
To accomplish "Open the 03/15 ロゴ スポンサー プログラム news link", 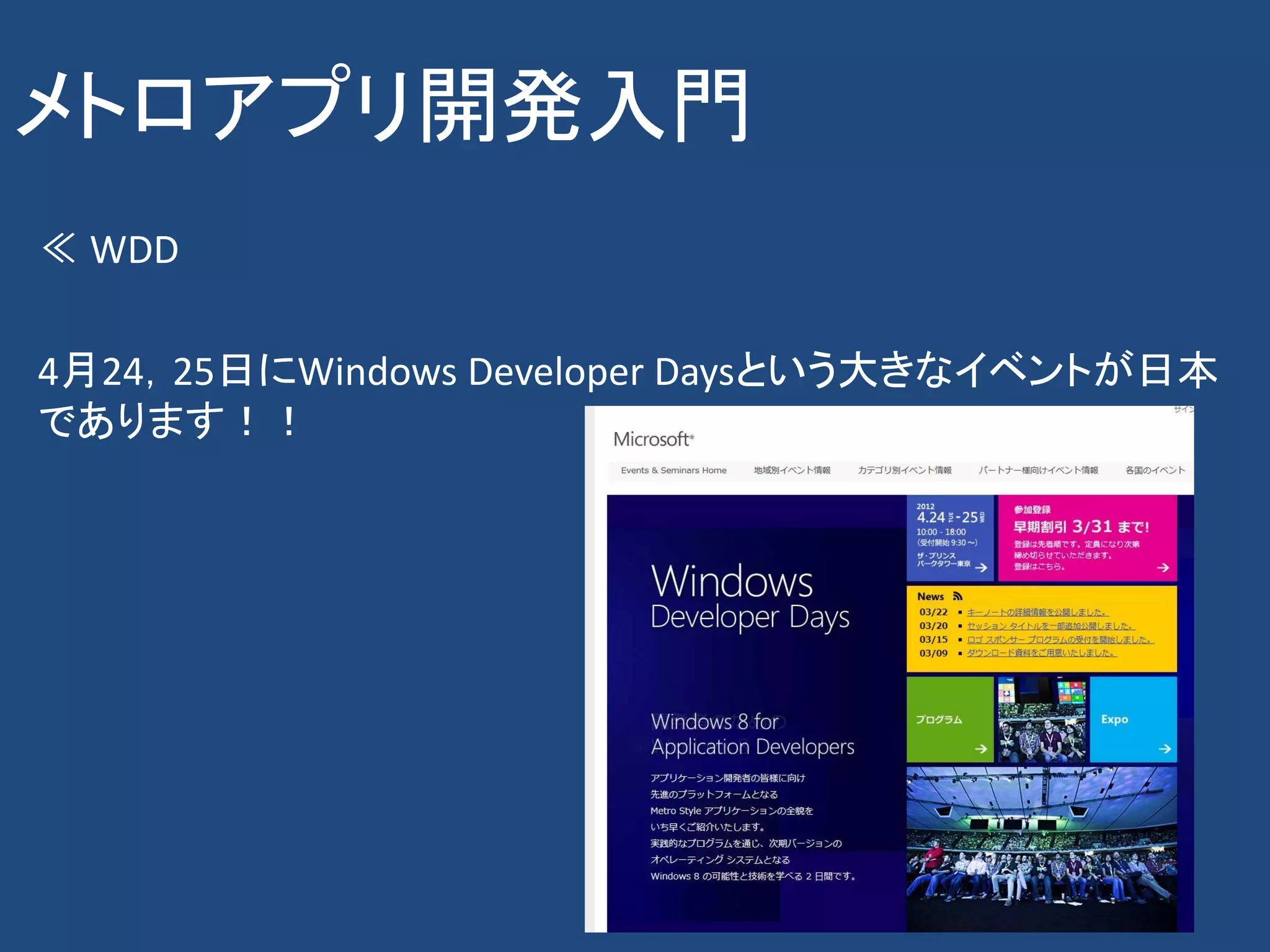I will click(x=1060, y=640).
